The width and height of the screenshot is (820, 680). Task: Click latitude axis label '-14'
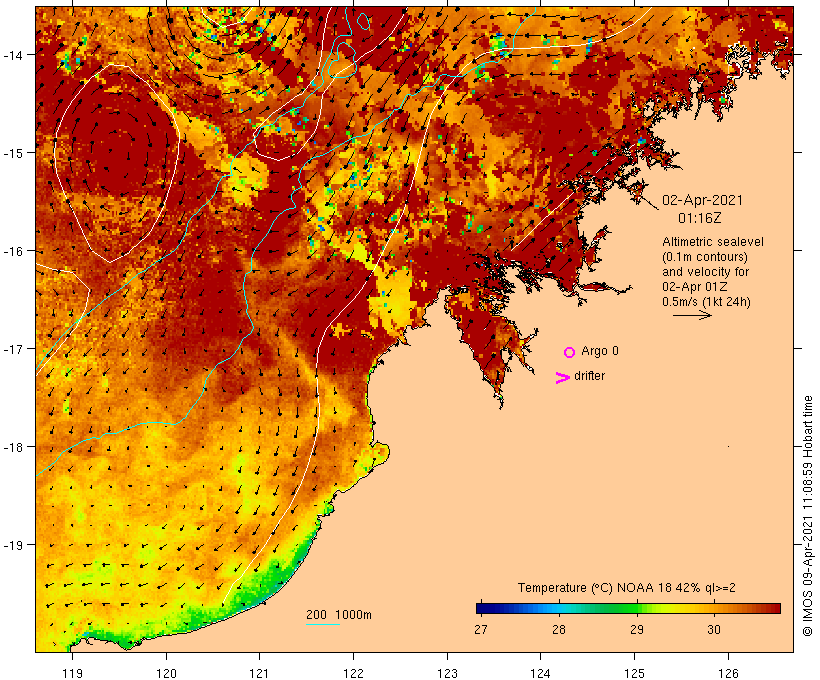[13, 54]
